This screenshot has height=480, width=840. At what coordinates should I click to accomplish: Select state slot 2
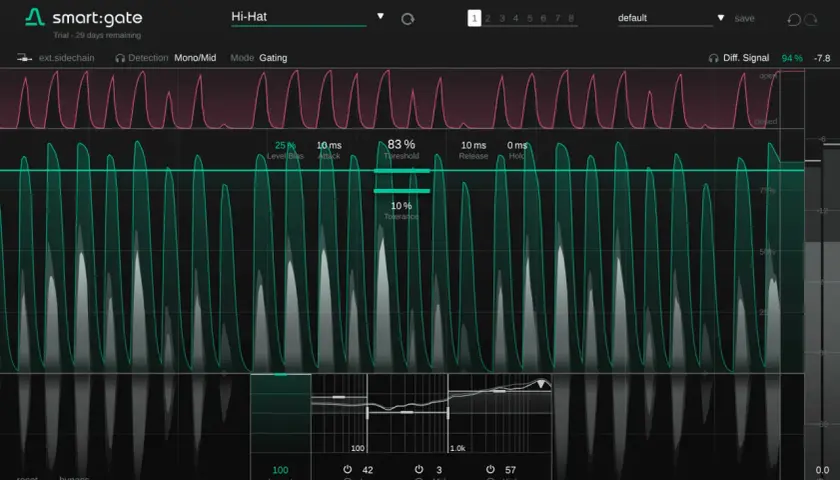coord(488,18)
